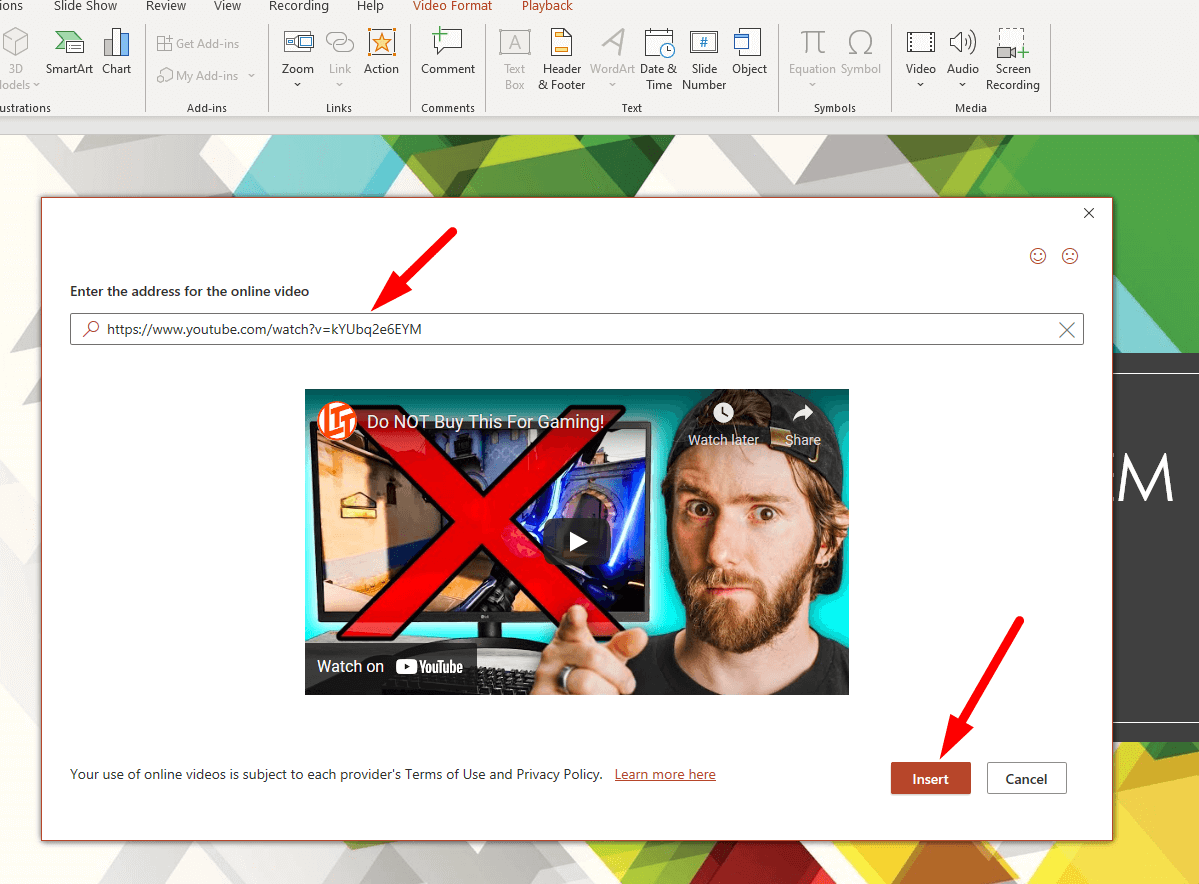This screenshot has width=1199, height=884.
Task: Switch to the Playback tab
Action: 547,6
